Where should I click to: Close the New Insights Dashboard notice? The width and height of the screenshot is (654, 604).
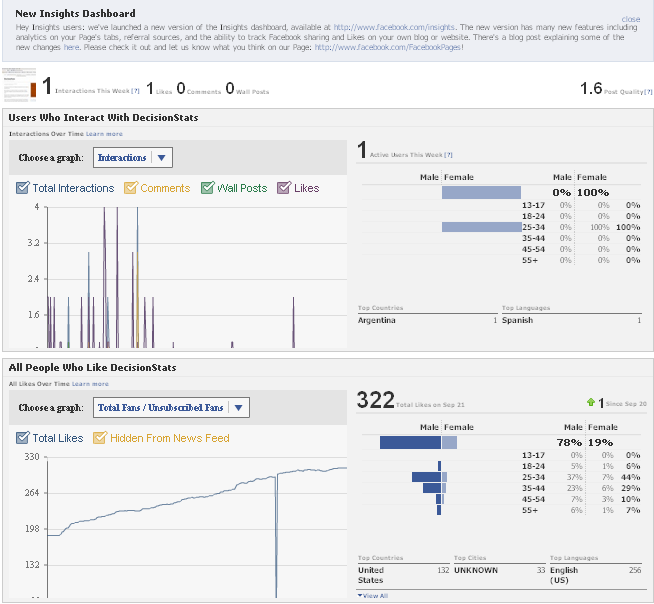630,19
